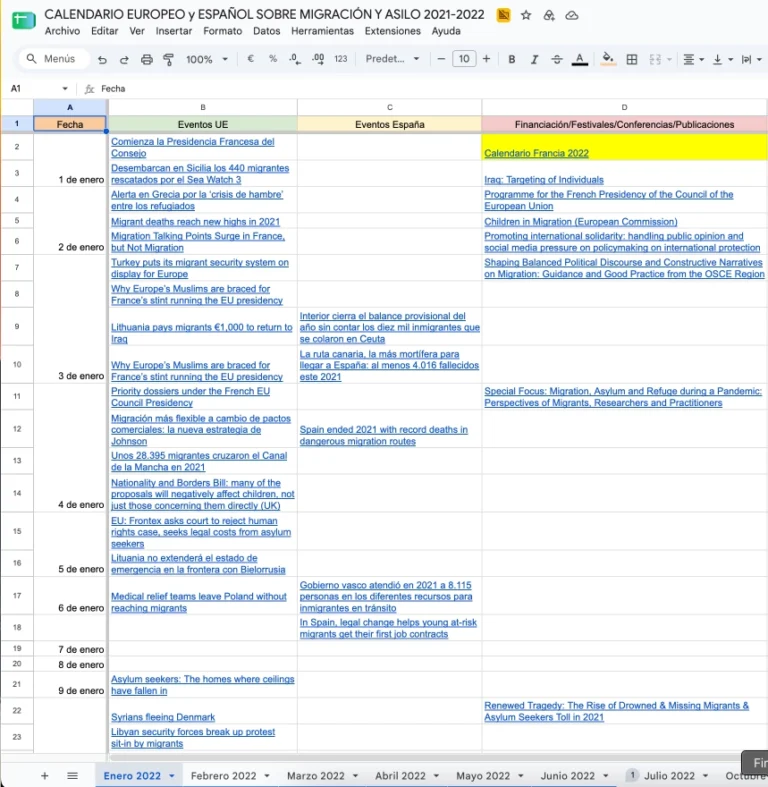
Task: Open the Archivo menu
Action: [x=62, y=31]
